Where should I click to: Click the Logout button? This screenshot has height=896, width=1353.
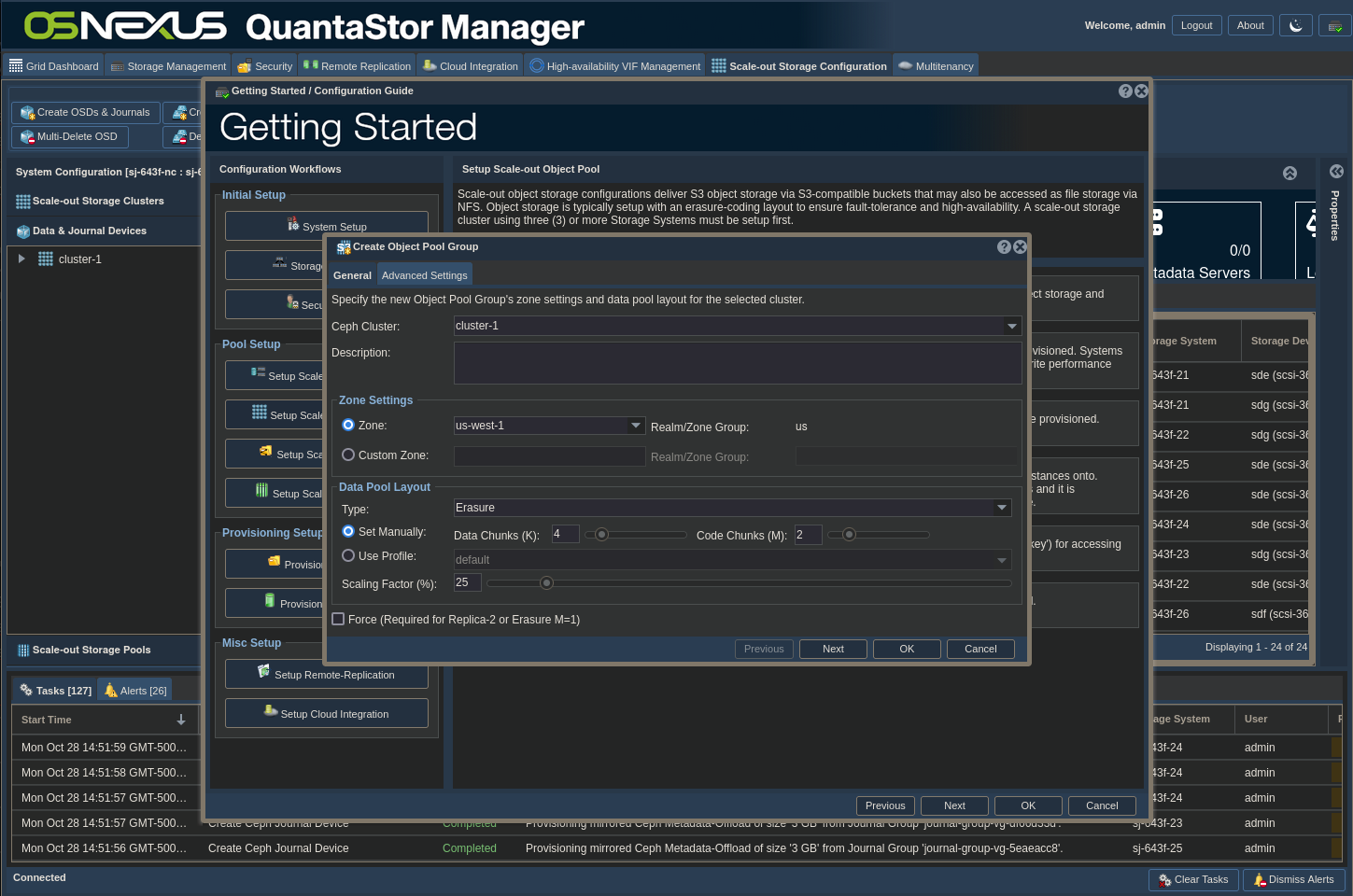point(1196,26)
